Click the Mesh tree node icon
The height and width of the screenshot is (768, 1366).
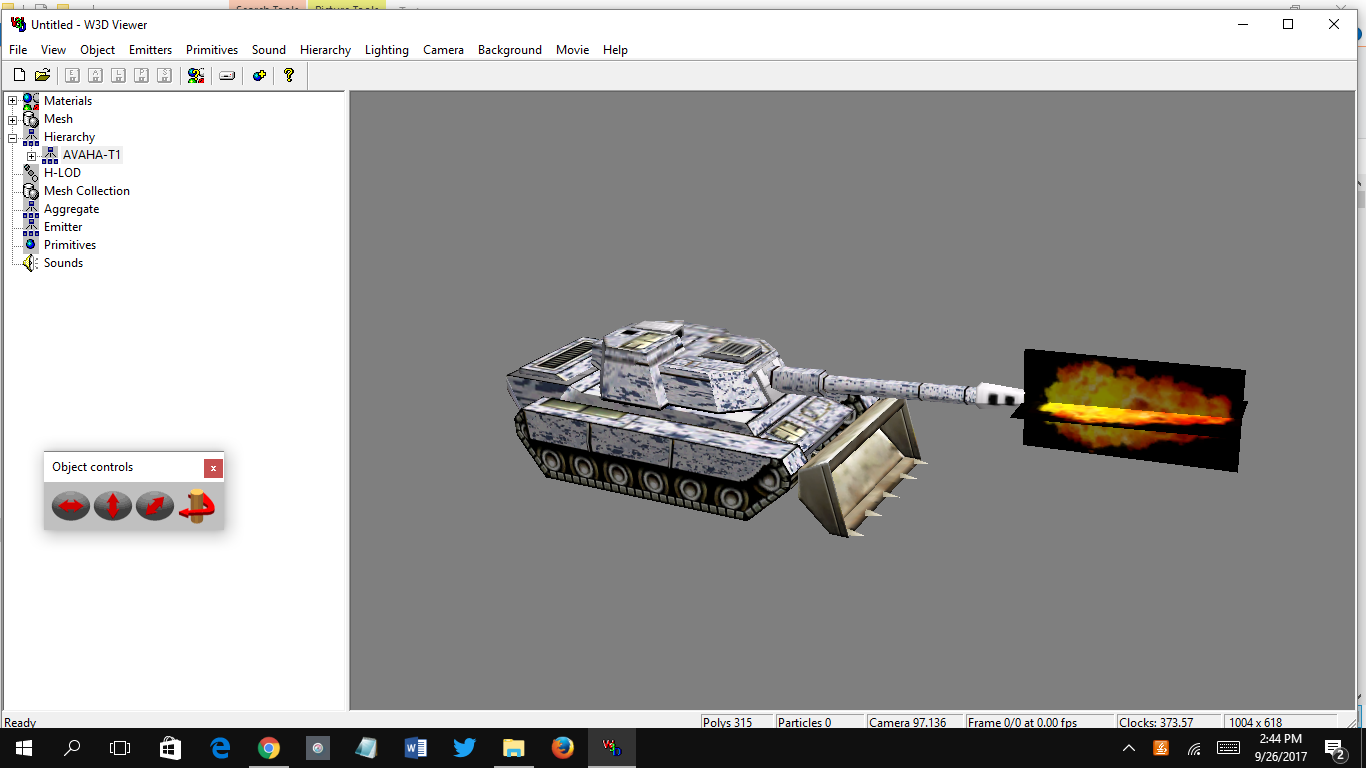click(x=31, y=119)
